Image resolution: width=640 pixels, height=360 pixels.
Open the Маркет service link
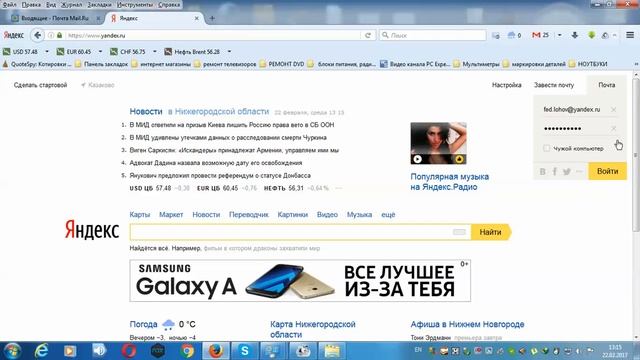171,214
